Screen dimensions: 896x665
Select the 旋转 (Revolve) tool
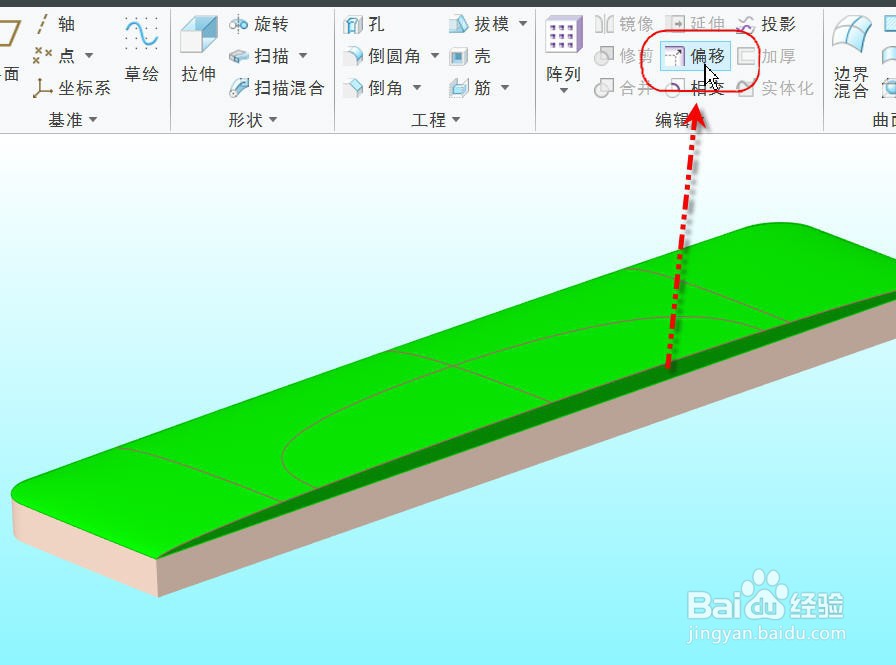click(259, 24)
